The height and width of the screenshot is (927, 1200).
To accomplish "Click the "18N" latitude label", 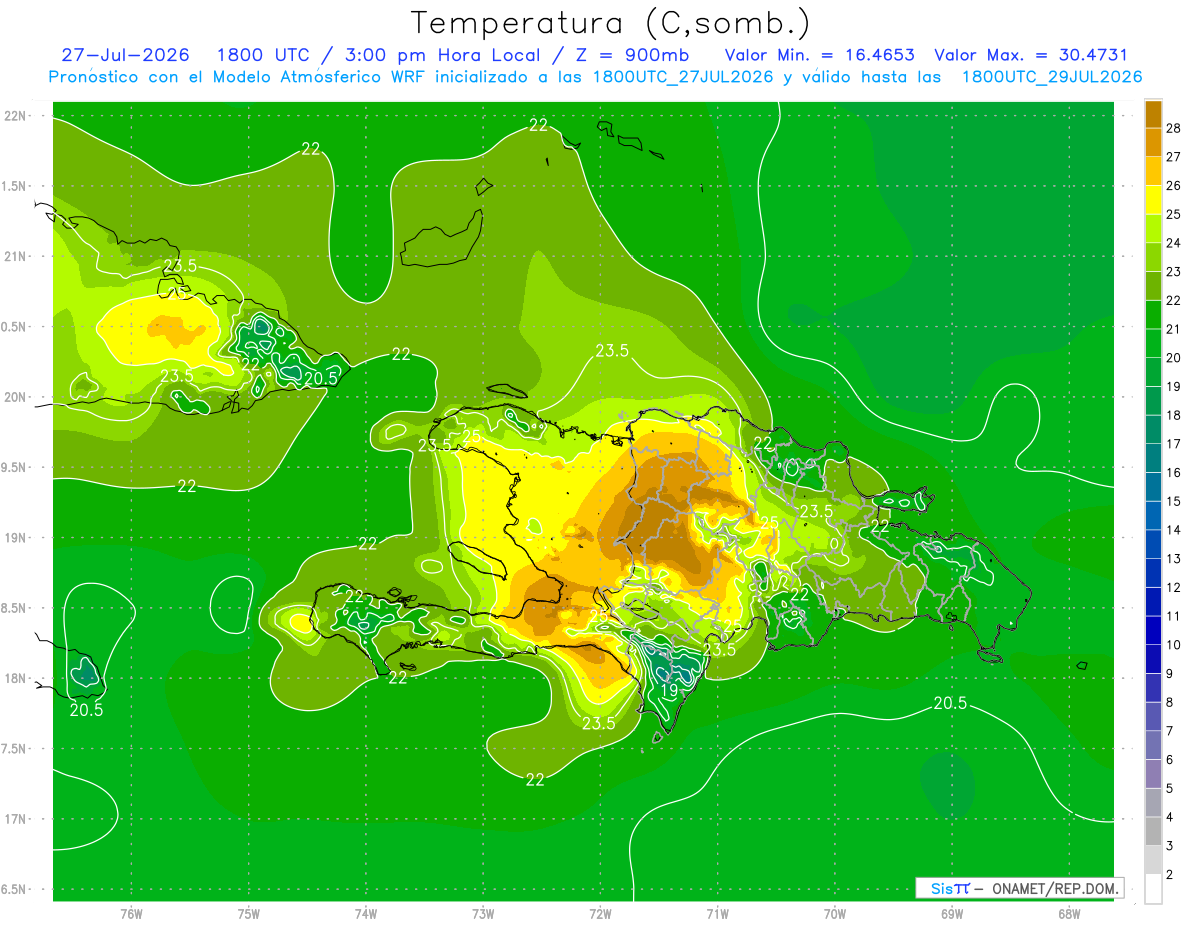I will click(x=16, y=678).
